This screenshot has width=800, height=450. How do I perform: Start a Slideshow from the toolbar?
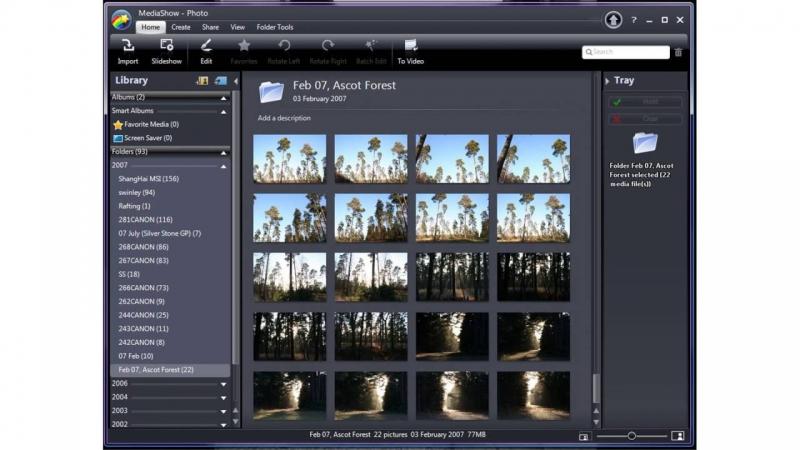tap(166, 46)
